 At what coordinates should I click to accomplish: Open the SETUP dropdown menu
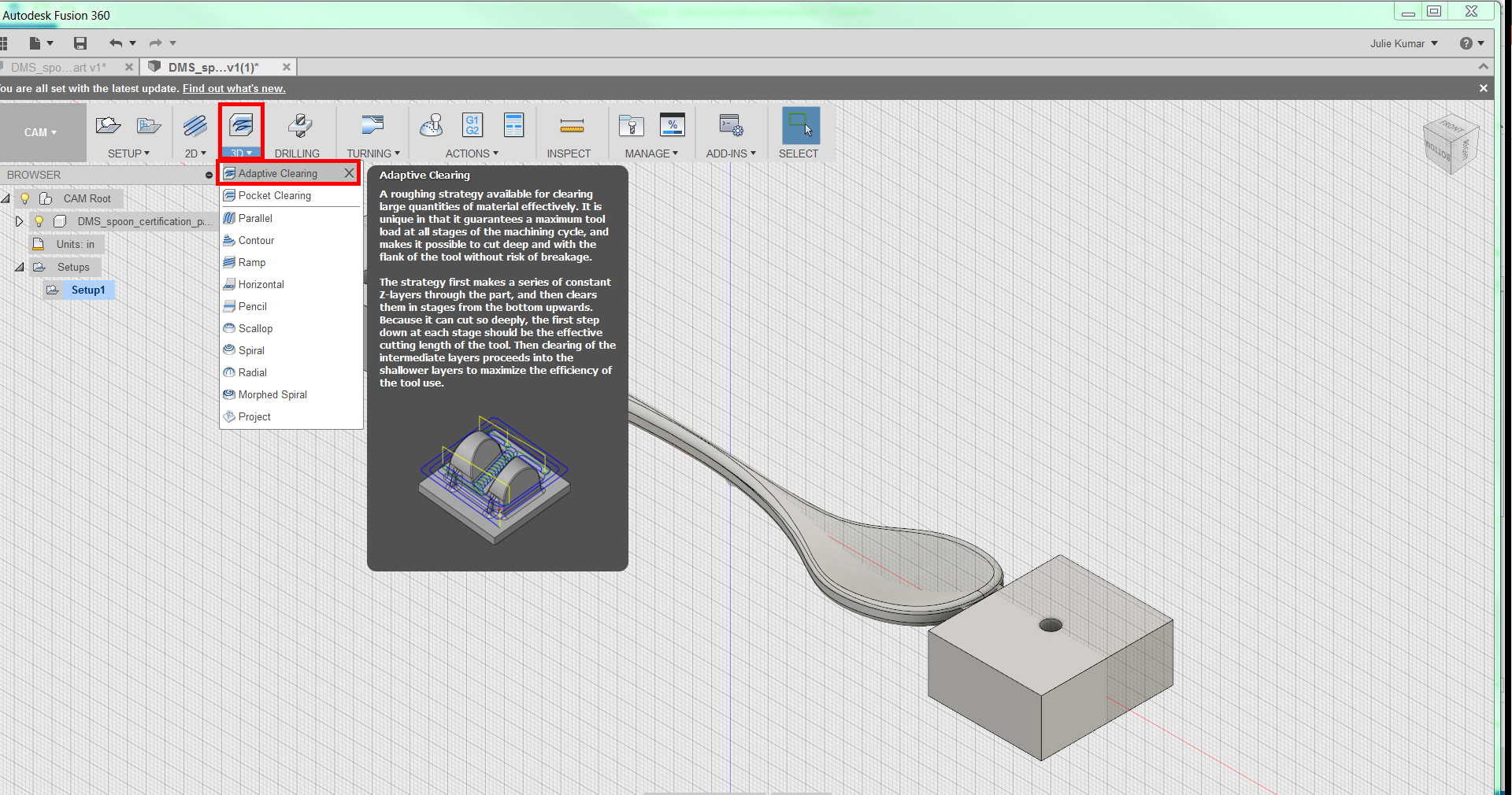tap(128, 153)
